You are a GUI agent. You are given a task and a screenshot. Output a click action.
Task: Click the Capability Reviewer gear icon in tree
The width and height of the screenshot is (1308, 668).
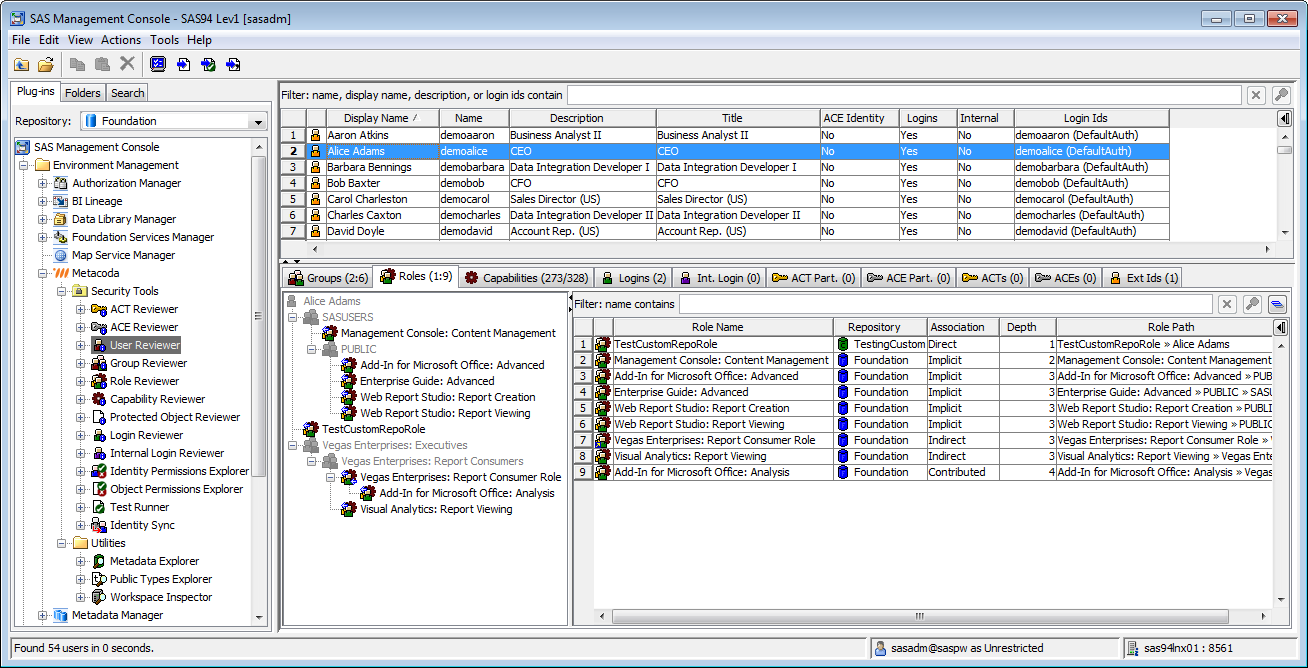click(x=99, y=399)
